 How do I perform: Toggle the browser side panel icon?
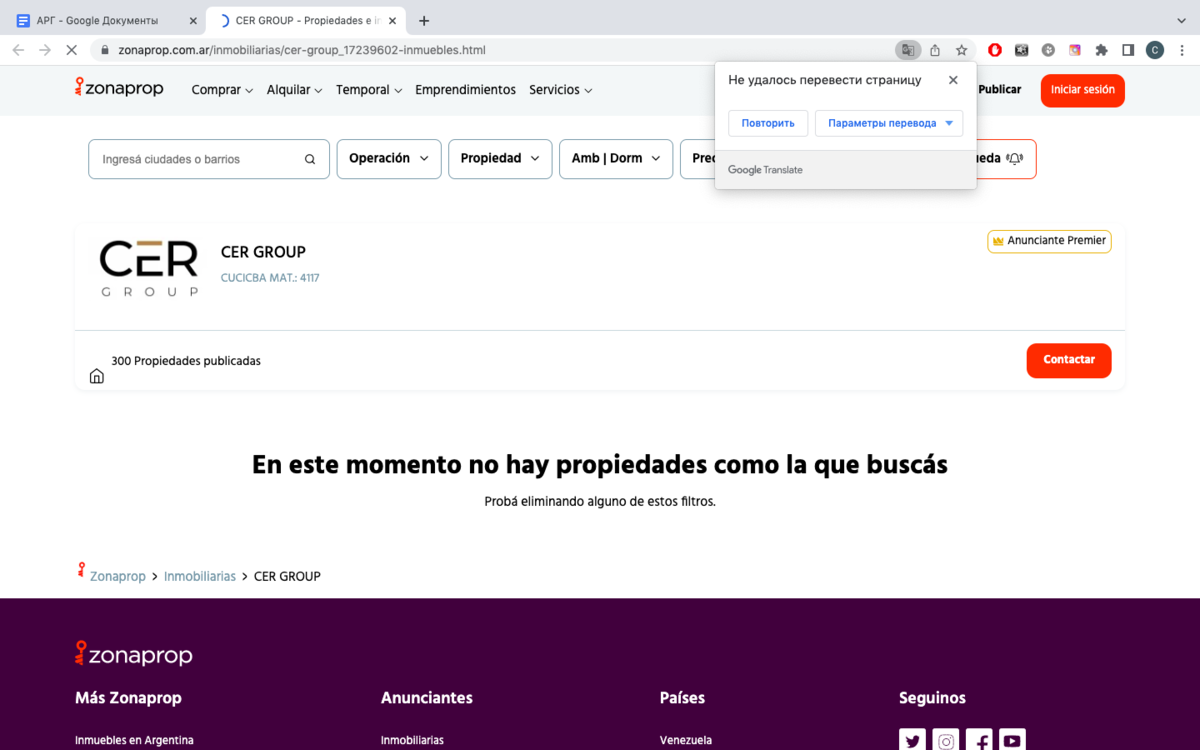coord(1128,50)
